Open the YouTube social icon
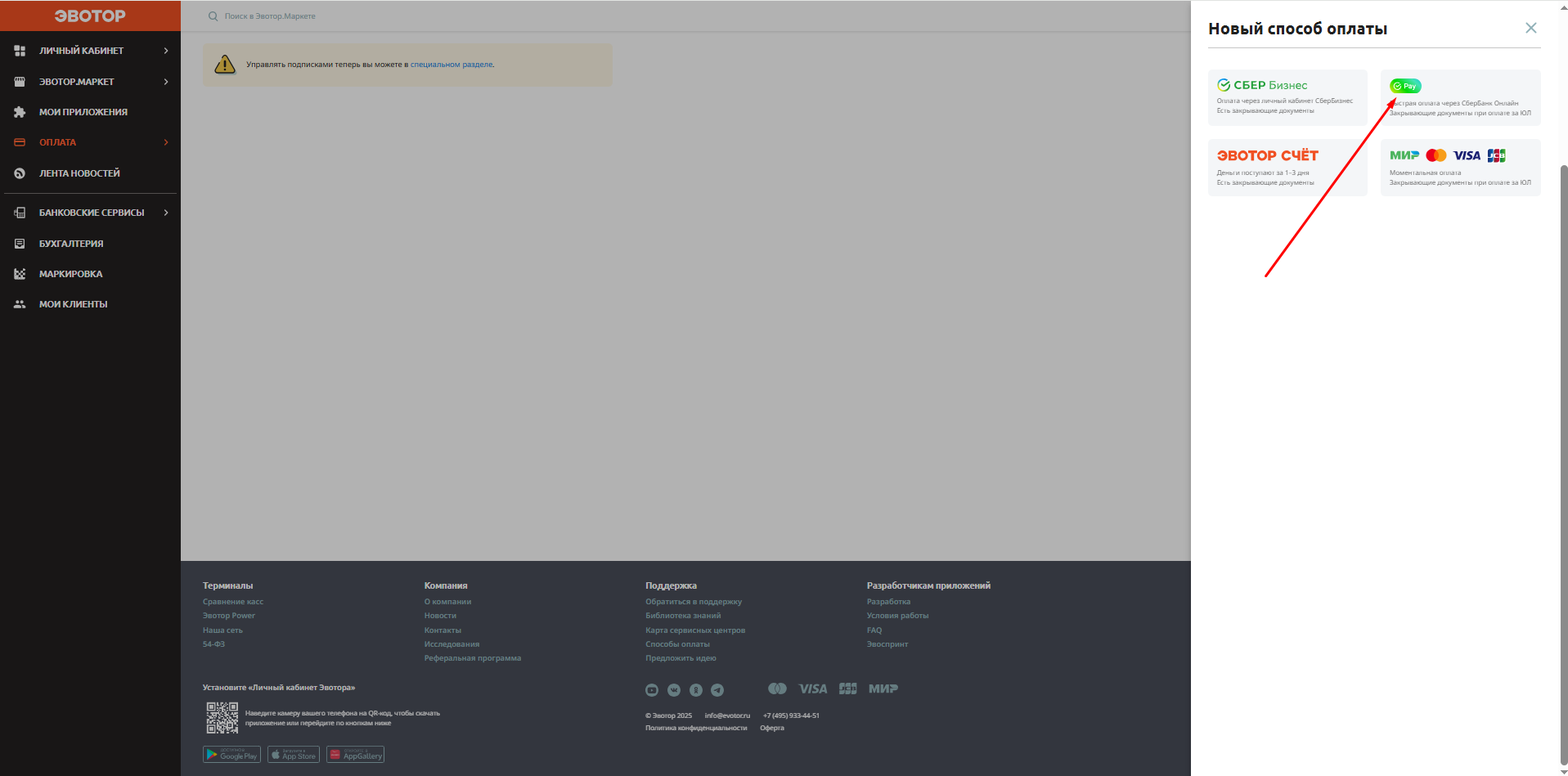The width and height of the screenshot is (1568, 776). 652,690
